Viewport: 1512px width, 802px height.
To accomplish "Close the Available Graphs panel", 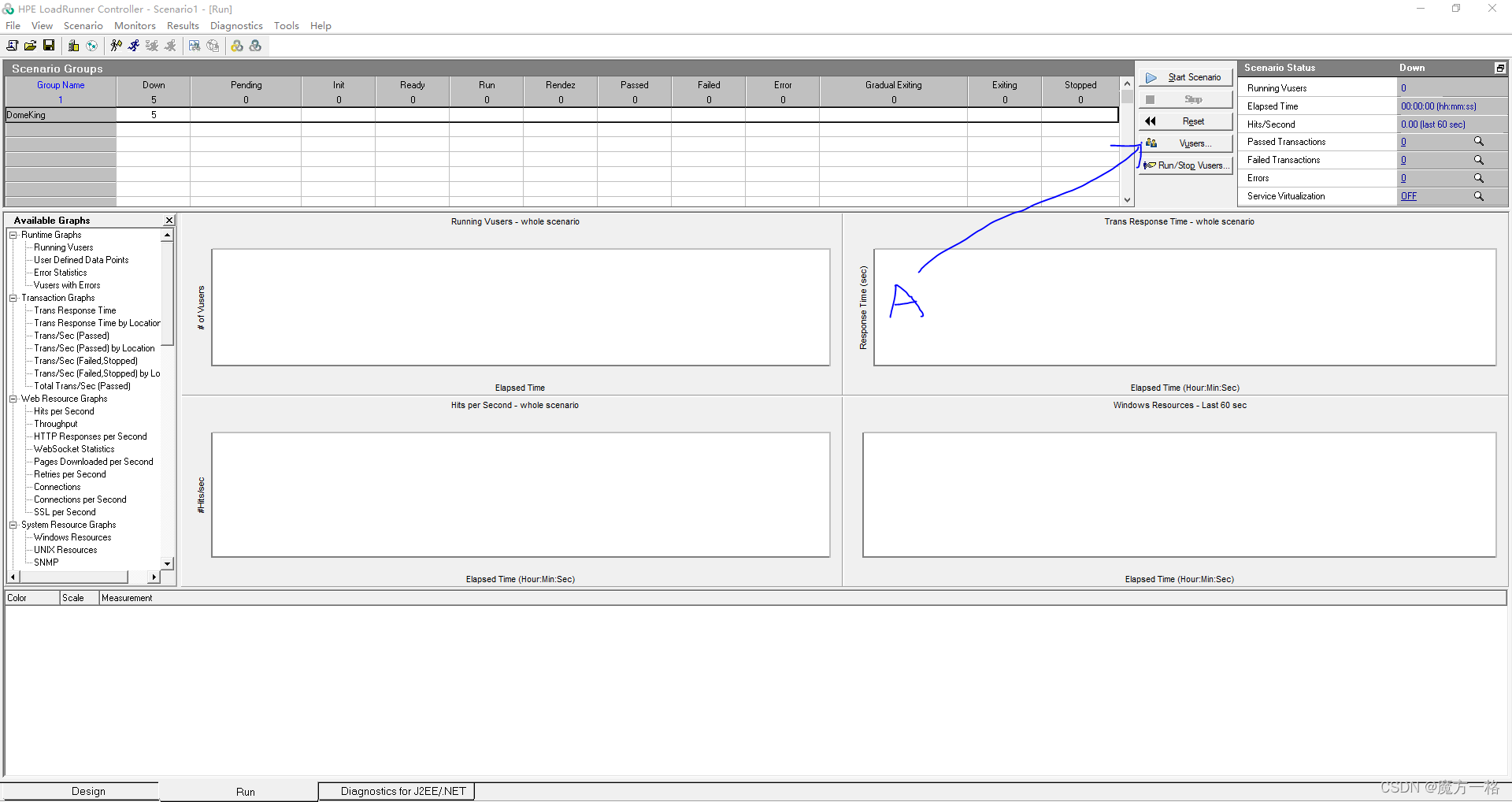I will 169,221.
